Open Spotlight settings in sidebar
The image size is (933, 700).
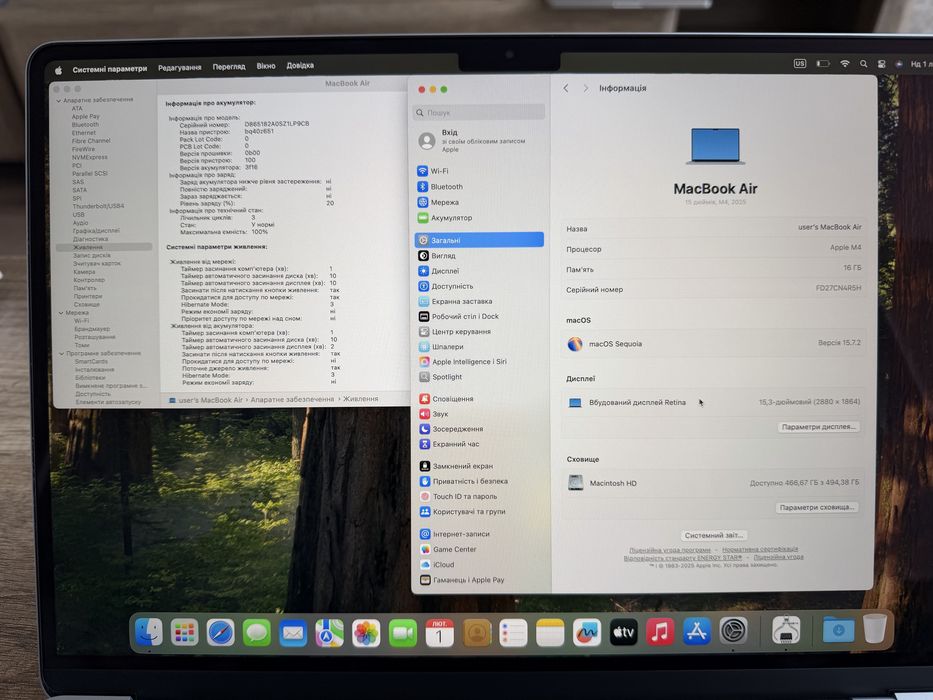(x=440, y=377)
